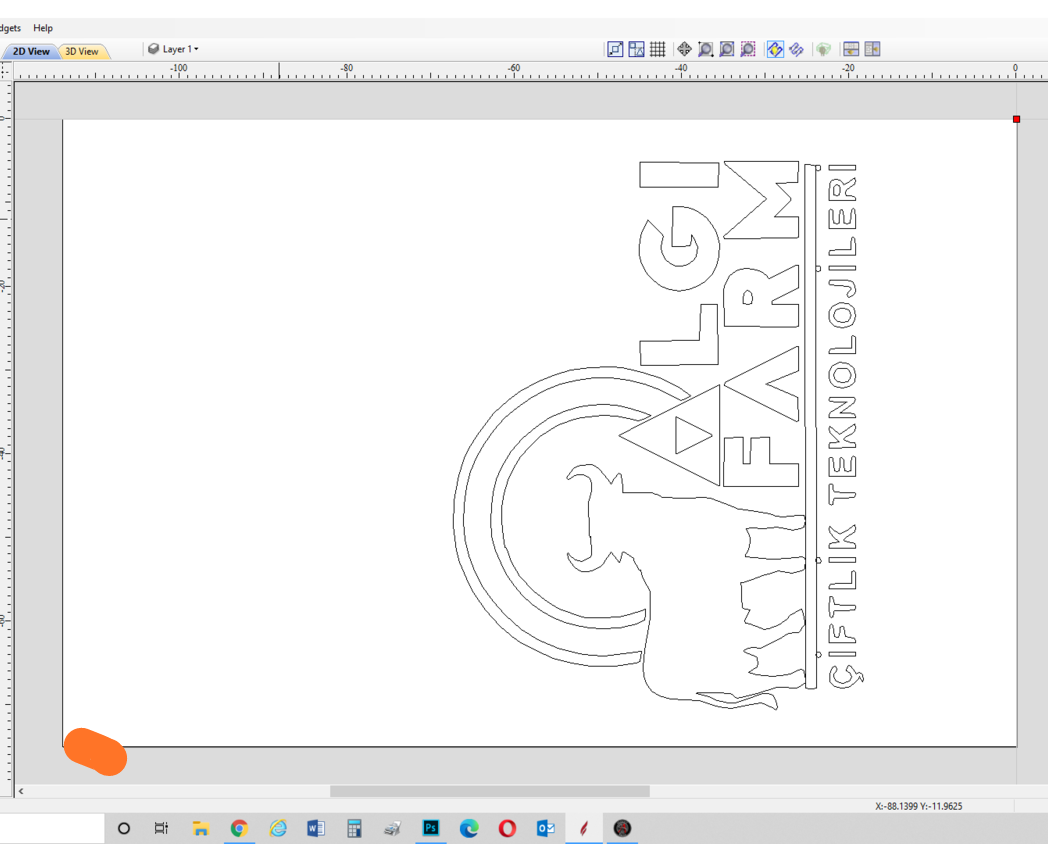Toggle the blue zigzag toolpath drawing icon
This screenshot has width=1048, height=844.
pos(796,49)
